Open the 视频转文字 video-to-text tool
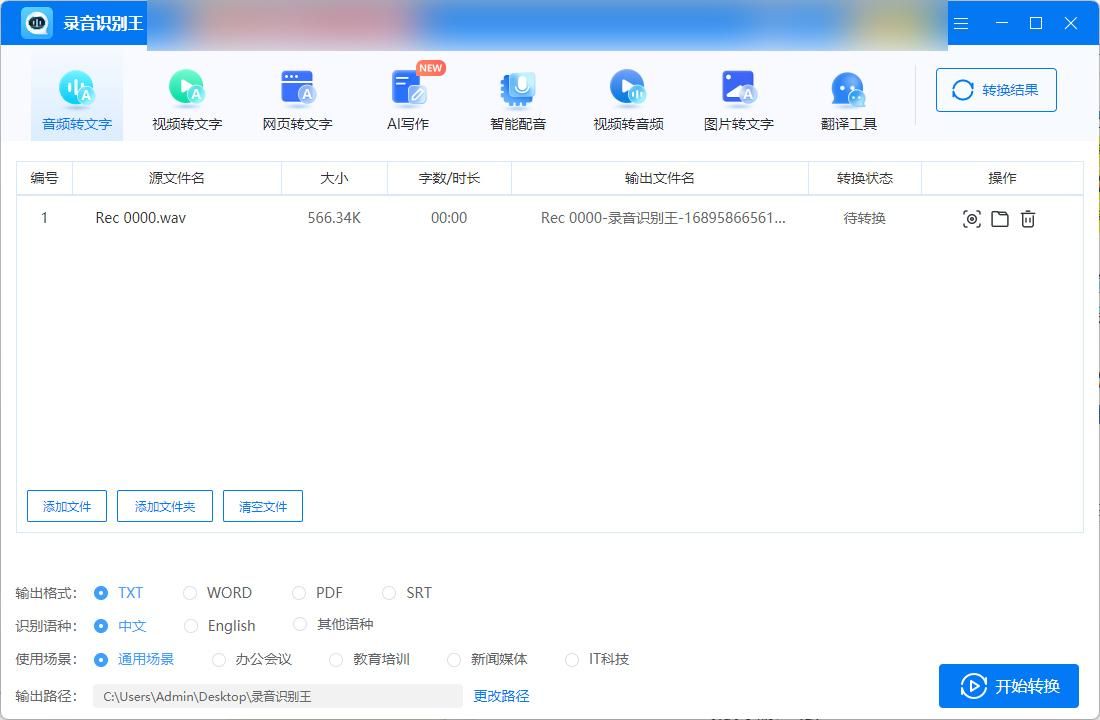Viewport: 1100px width, 720px height. 187,100
